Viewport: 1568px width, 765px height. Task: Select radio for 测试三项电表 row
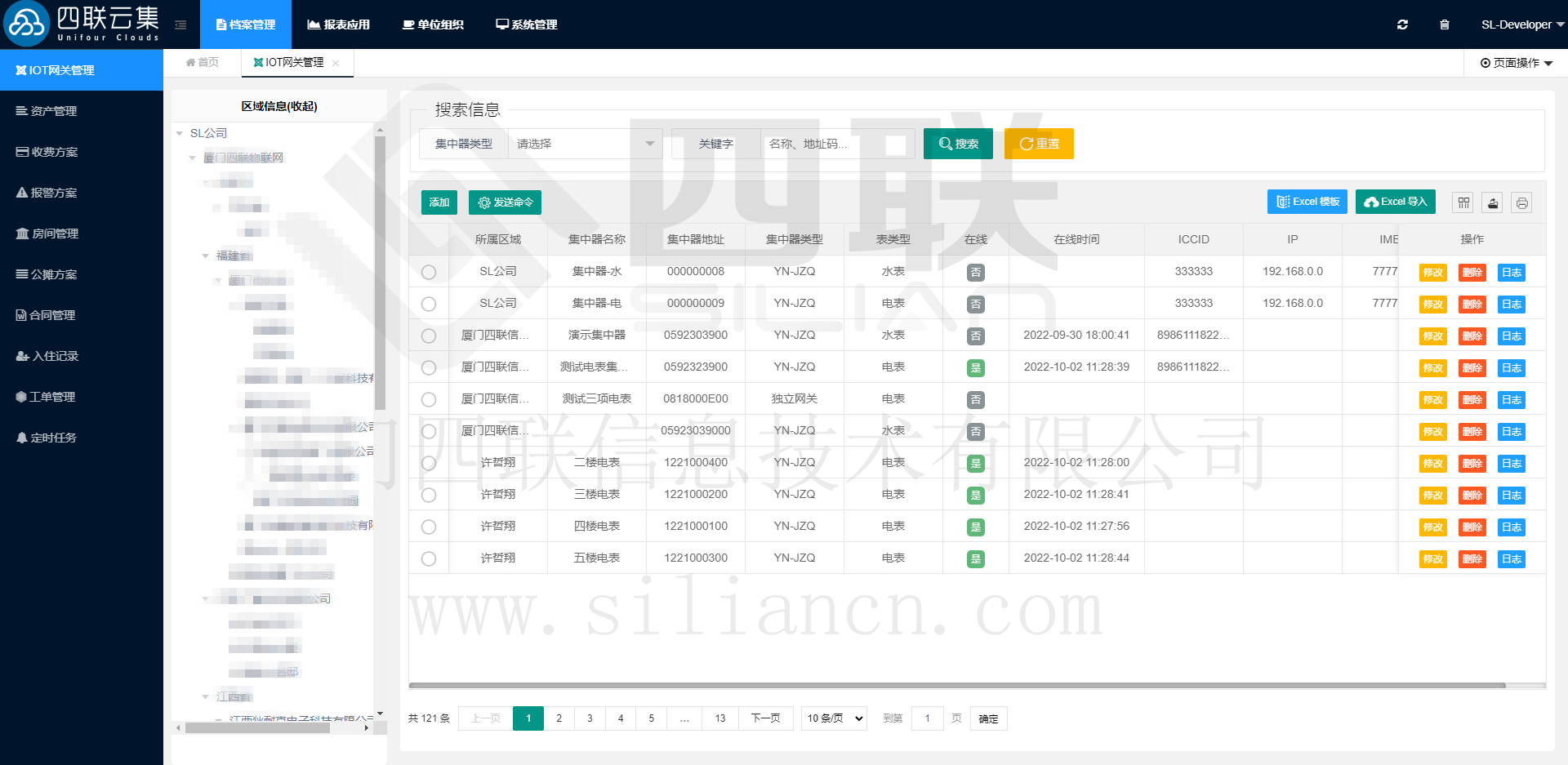429,399
